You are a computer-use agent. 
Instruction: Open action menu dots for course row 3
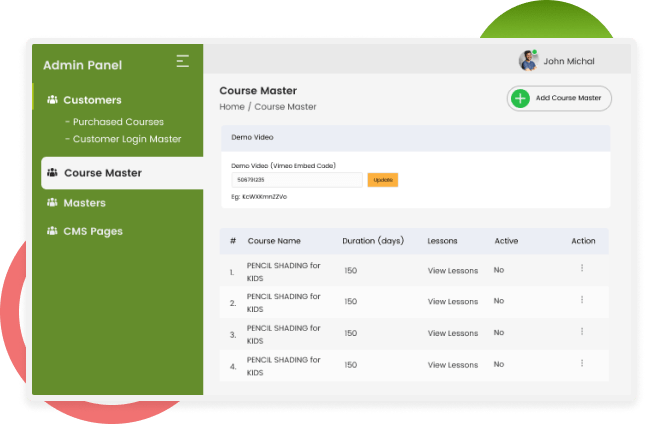[582, 331]
